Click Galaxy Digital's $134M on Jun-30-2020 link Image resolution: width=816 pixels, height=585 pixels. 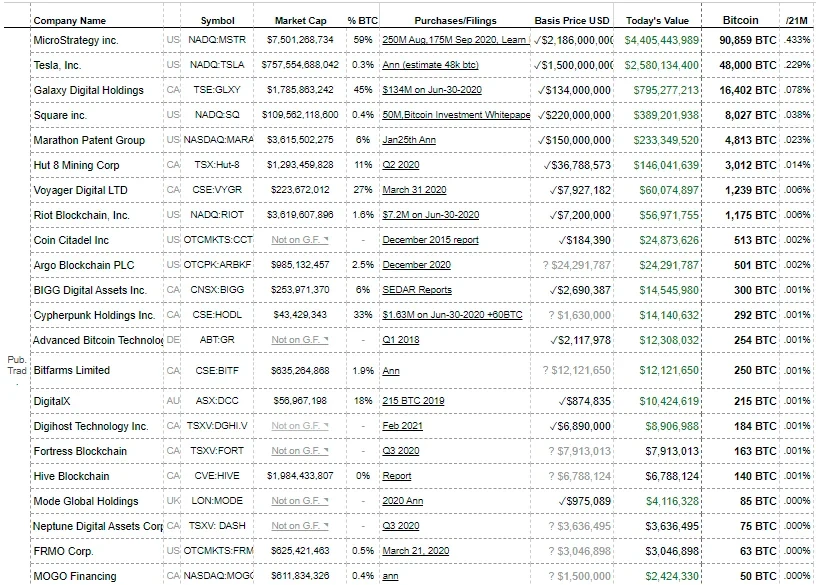pos(432,90)
